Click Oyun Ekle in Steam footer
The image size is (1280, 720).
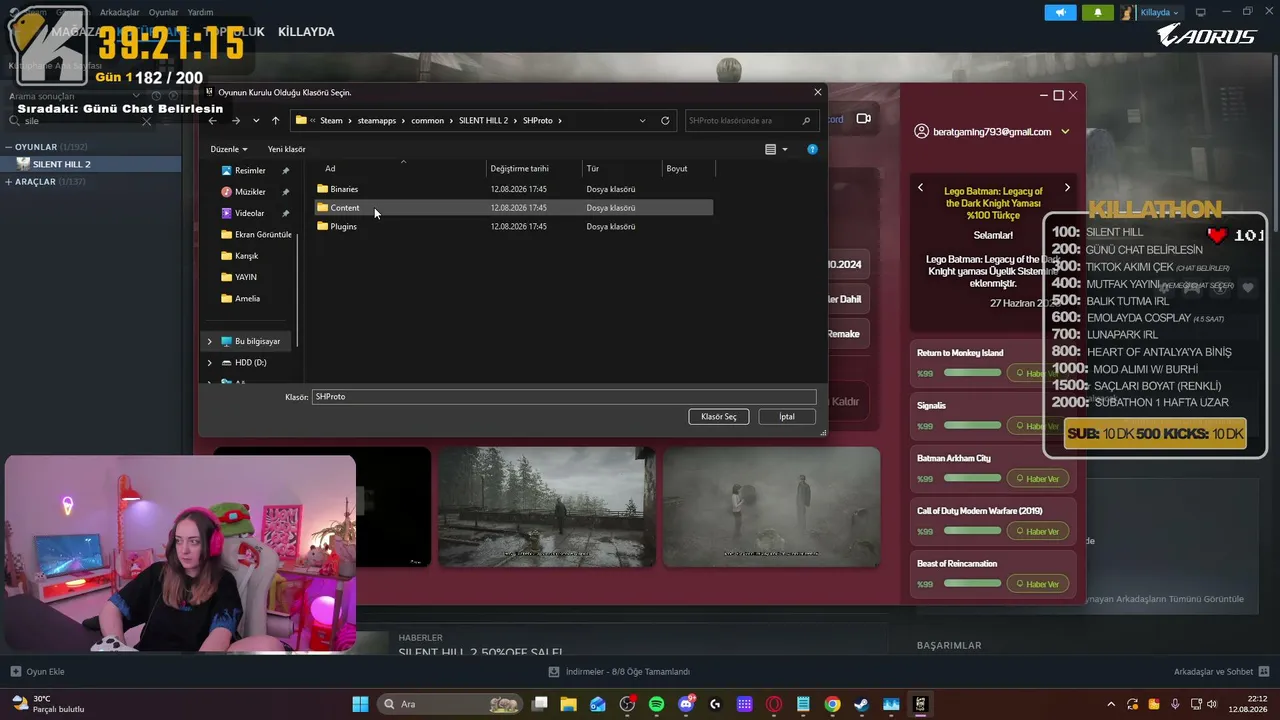tap(38, 671)
